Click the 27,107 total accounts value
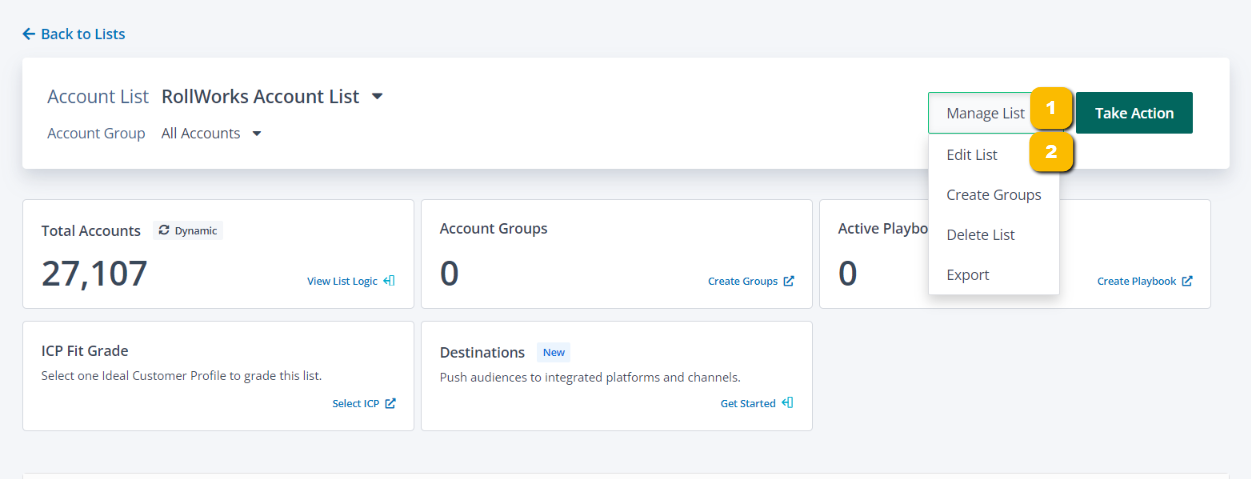The height and width of the screenshot is (479, 1251). pyautogui.click(x=94, y=273)
